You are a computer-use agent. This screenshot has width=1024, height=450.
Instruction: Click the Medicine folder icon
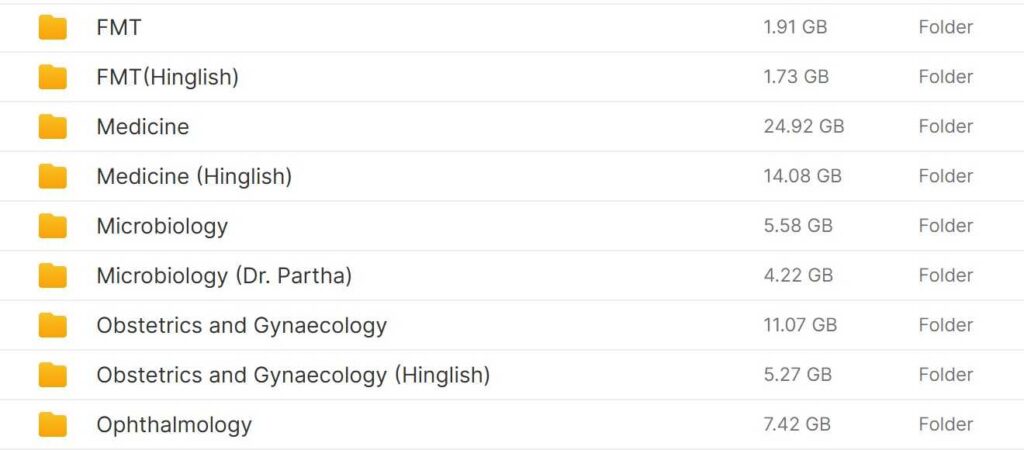52,127
